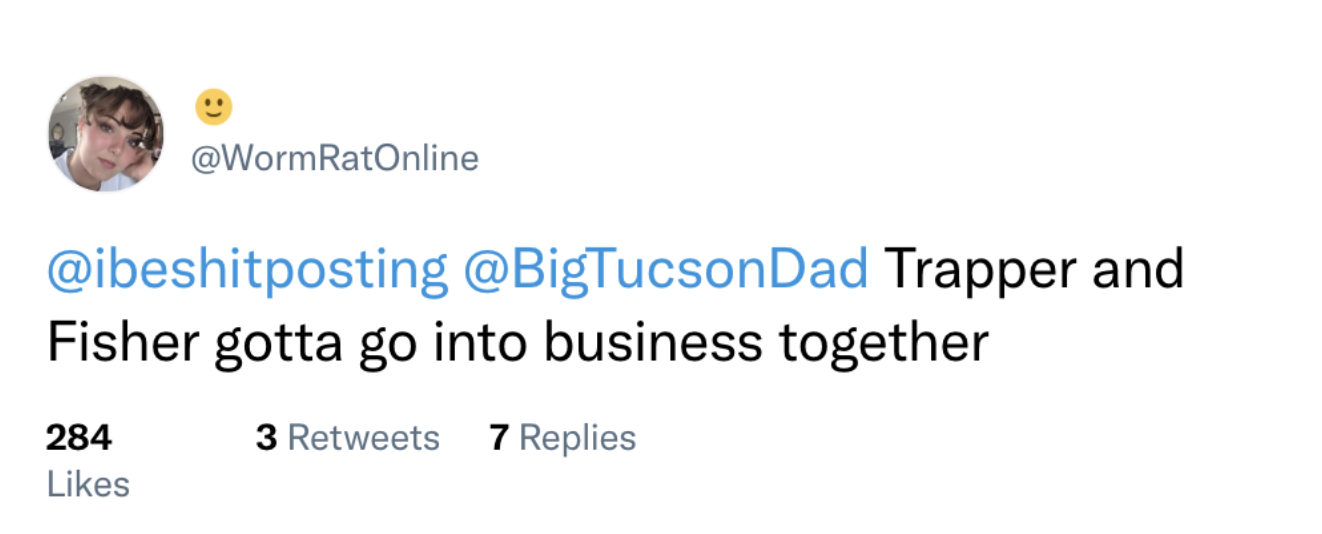The width and height of the screenshot is (1322, 534).
Task: Click the Retweets word
Action: point(363,438)
